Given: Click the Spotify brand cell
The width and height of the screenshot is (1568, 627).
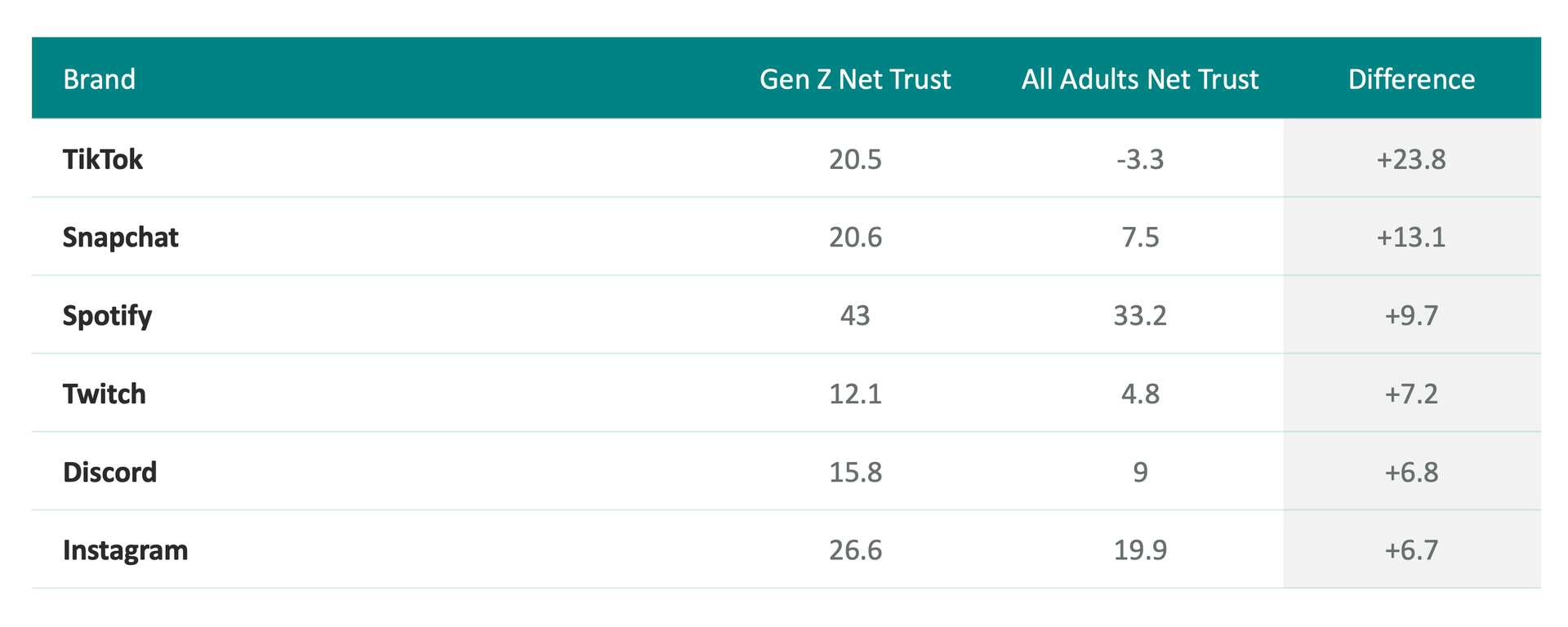Looking at the screenshot, I should (108, 316).
